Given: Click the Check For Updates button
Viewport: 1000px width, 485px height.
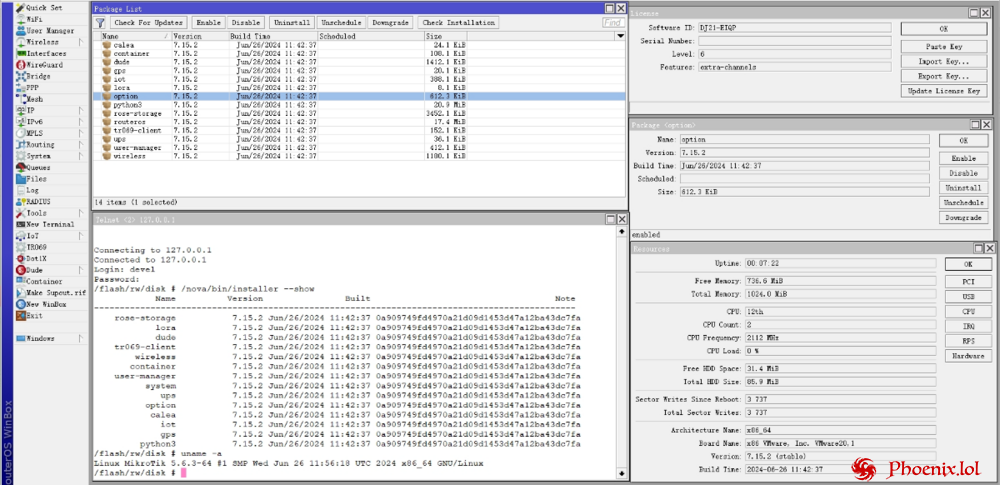Looking at the screenshot, I should point(148,22).
